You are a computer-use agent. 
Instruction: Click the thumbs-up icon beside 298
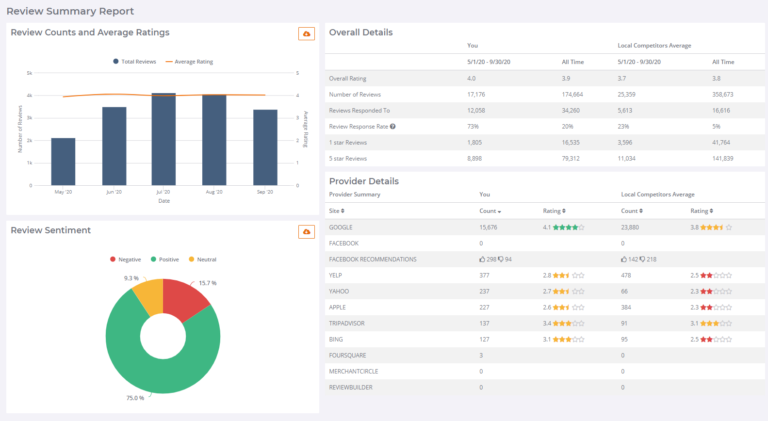pyautogui.click(x=483, y=259)
